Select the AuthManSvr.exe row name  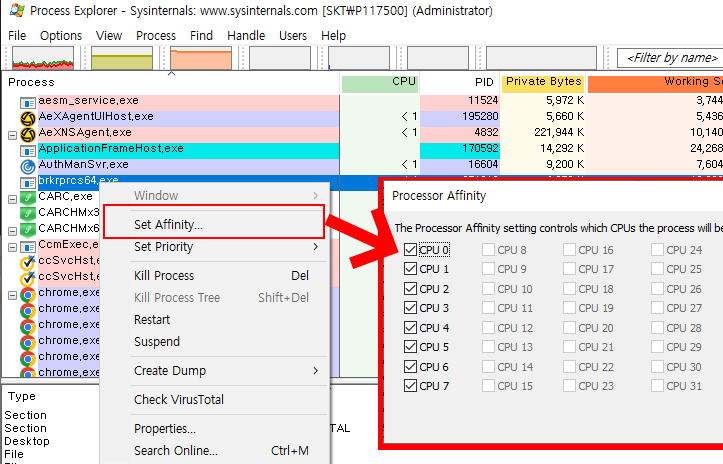(83, 165)
